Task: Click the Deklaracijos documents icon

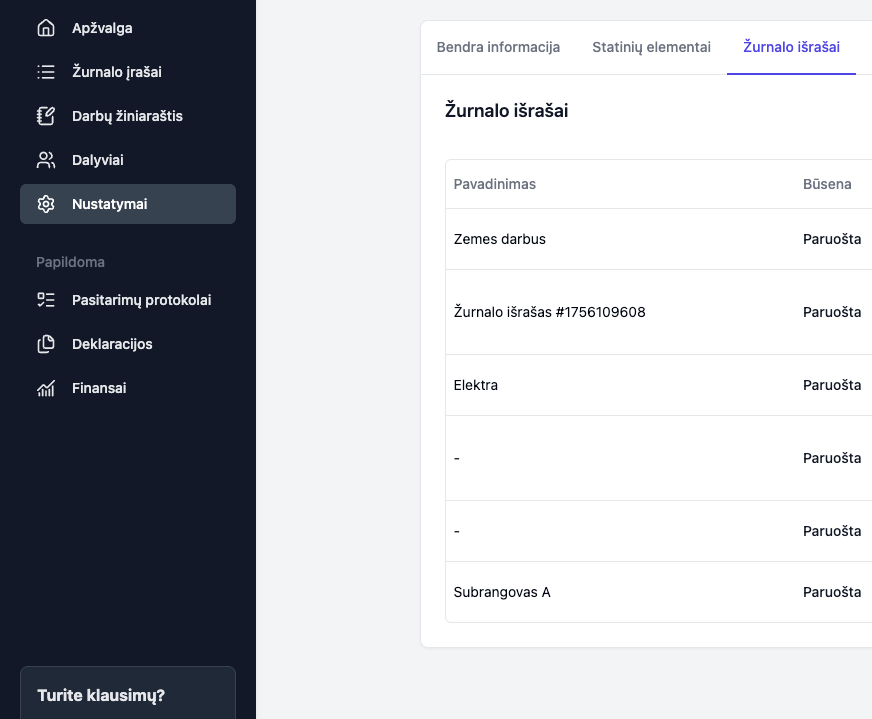Action: [x=45, y=344]
